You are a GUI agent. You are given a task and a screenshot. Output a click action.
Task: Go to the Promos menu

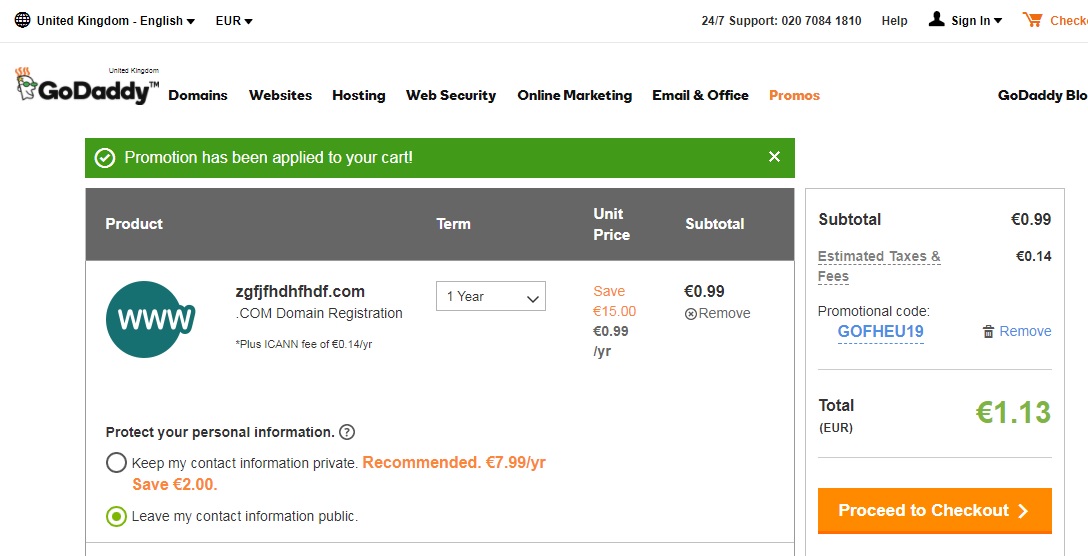click(x=794, y=96)
